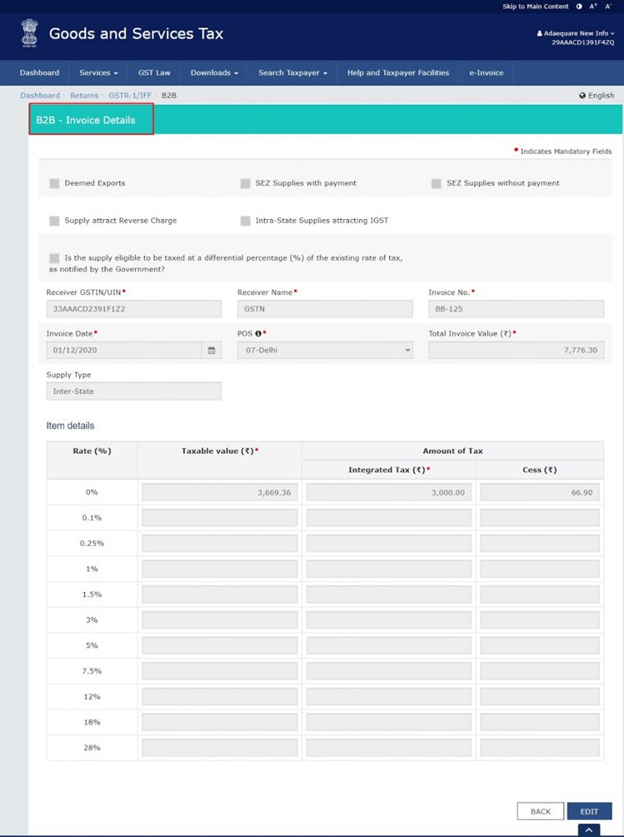This screenshot has height=837, width=624.
Task: Open the GST Law menu item
Action: pyautogui.click(x=154, y=73)
